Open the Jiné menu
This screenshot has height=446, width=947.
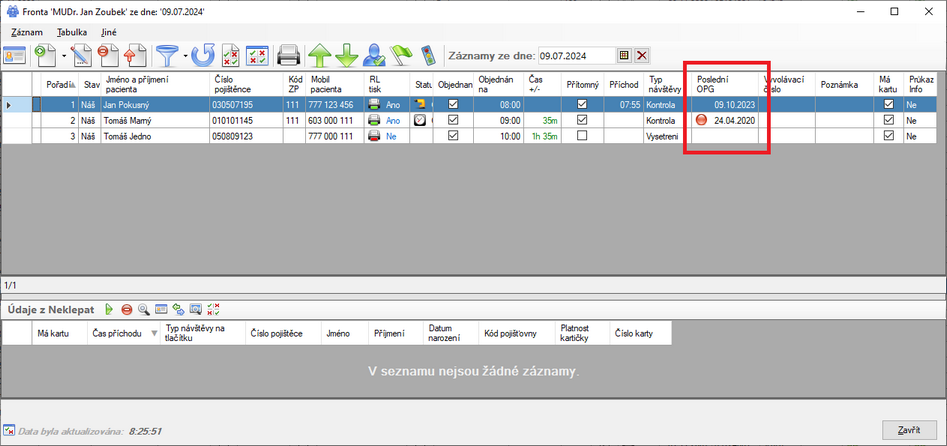click(109, 33)
